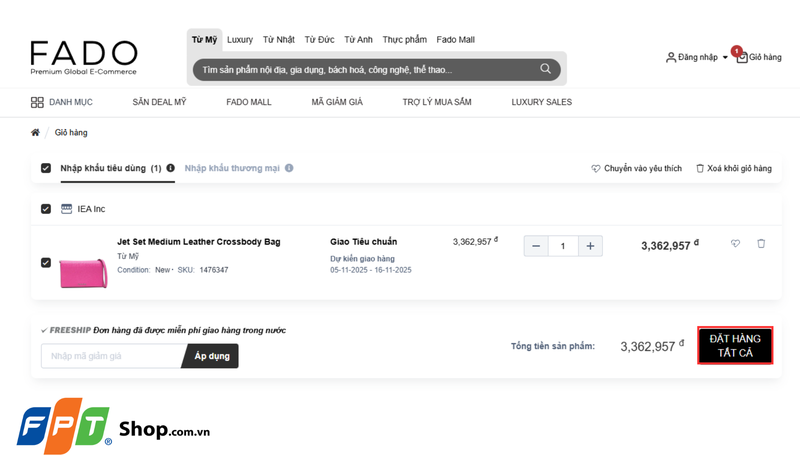Click info icon beside Nhập khẩu tiêu dùng
The height and width of the screenshot is (455, 800).
click(170, 168)
